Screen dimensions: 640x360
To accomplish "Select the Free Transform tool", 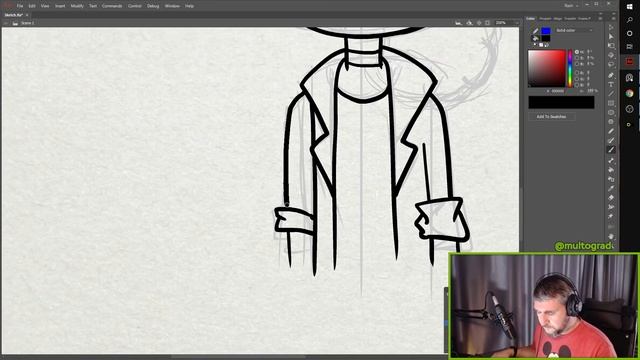I will coord(611,46).
